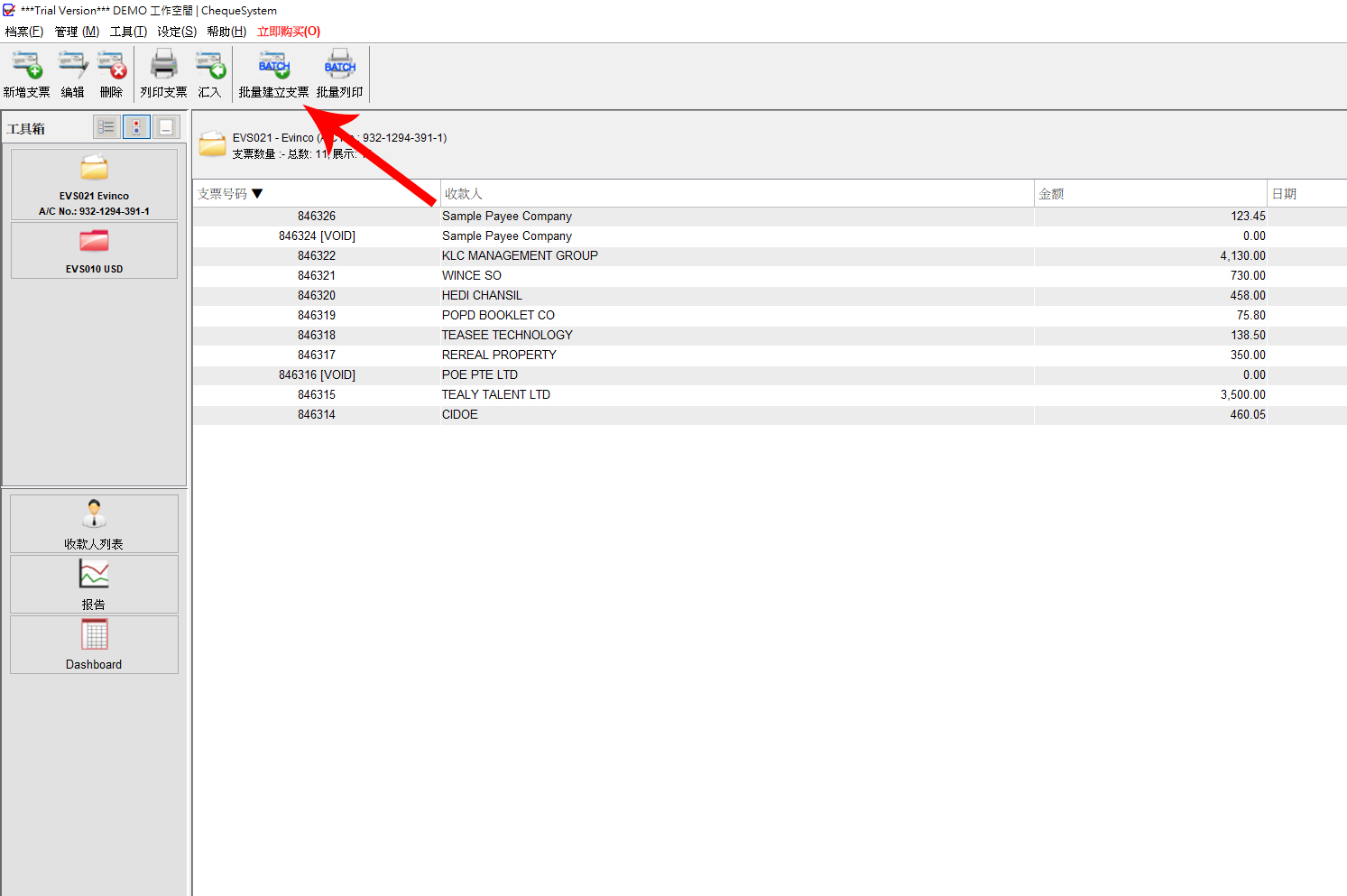Select cheque number 846314
Screen dimensions: 1347x896
(x=317, y=415)
